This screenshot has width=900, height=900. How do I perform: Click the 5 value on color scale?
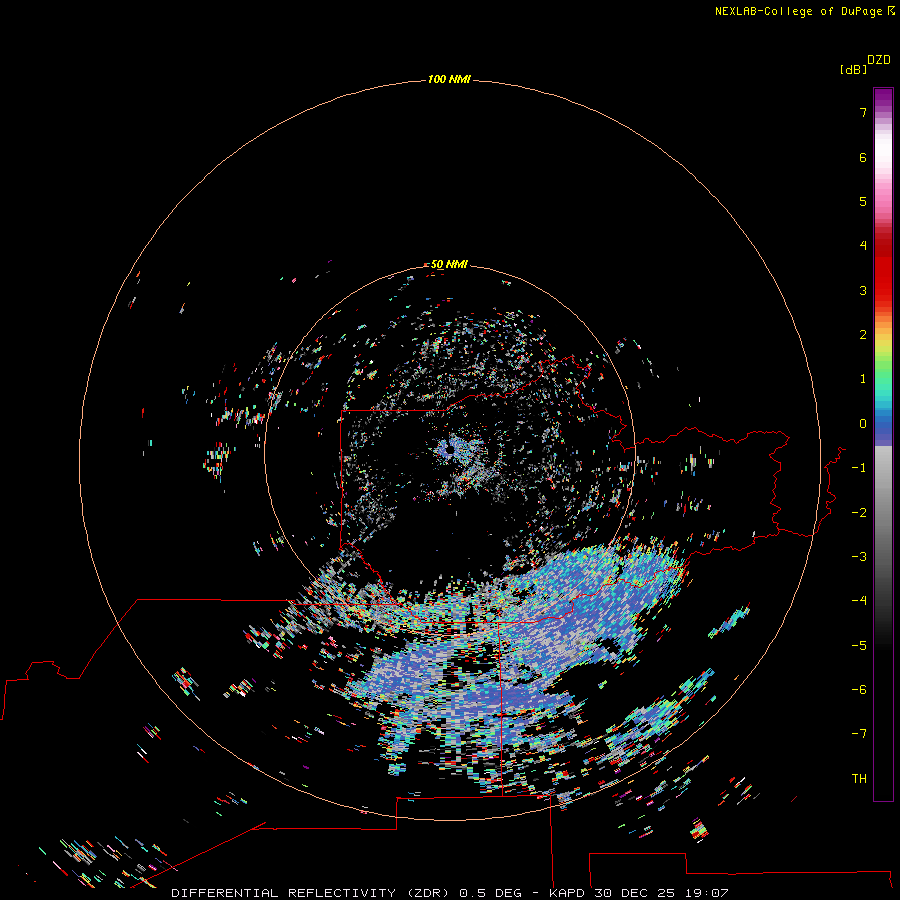coord(863,201)
